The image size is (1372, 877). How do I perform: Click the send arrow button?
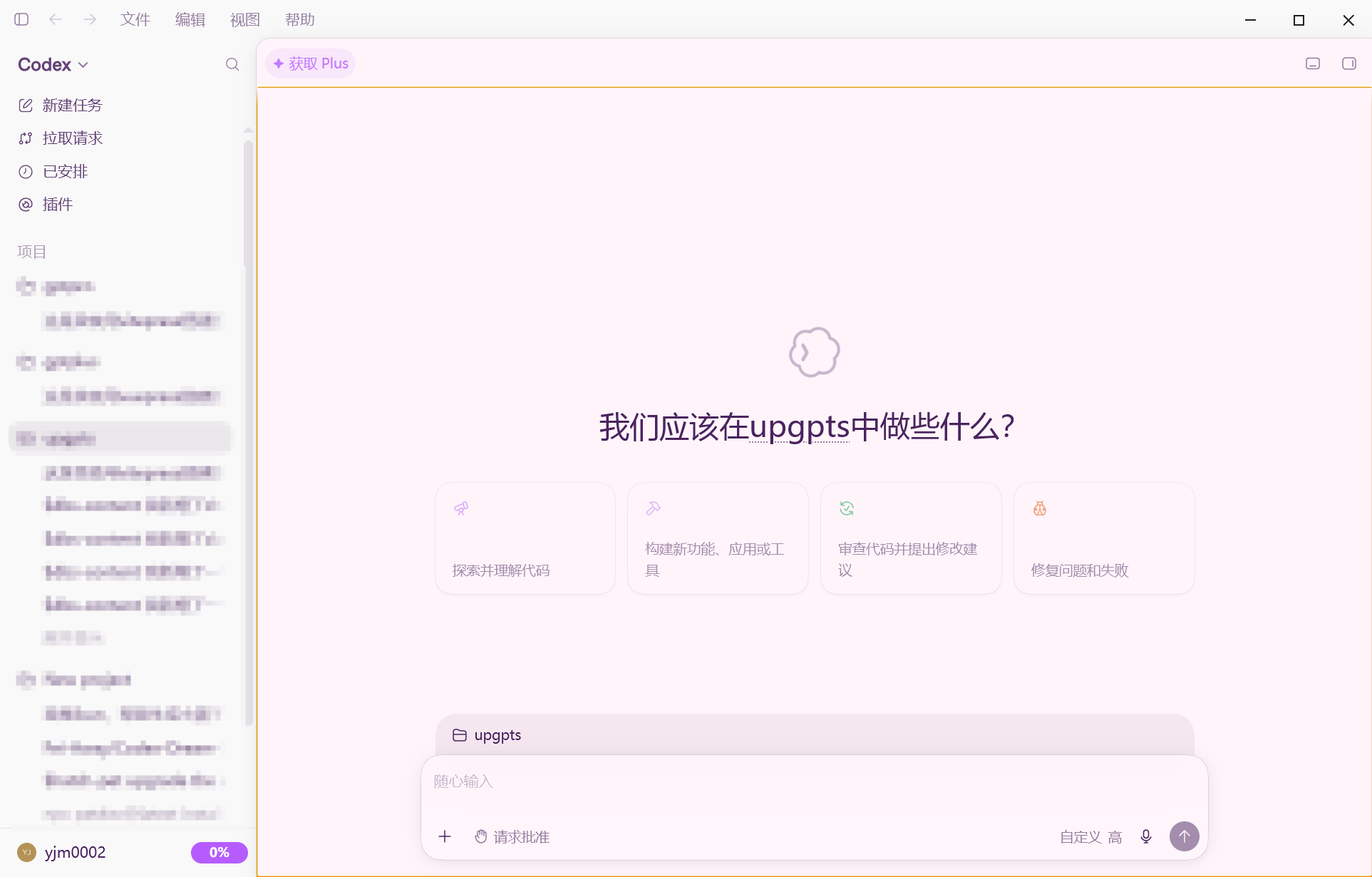1185,836
